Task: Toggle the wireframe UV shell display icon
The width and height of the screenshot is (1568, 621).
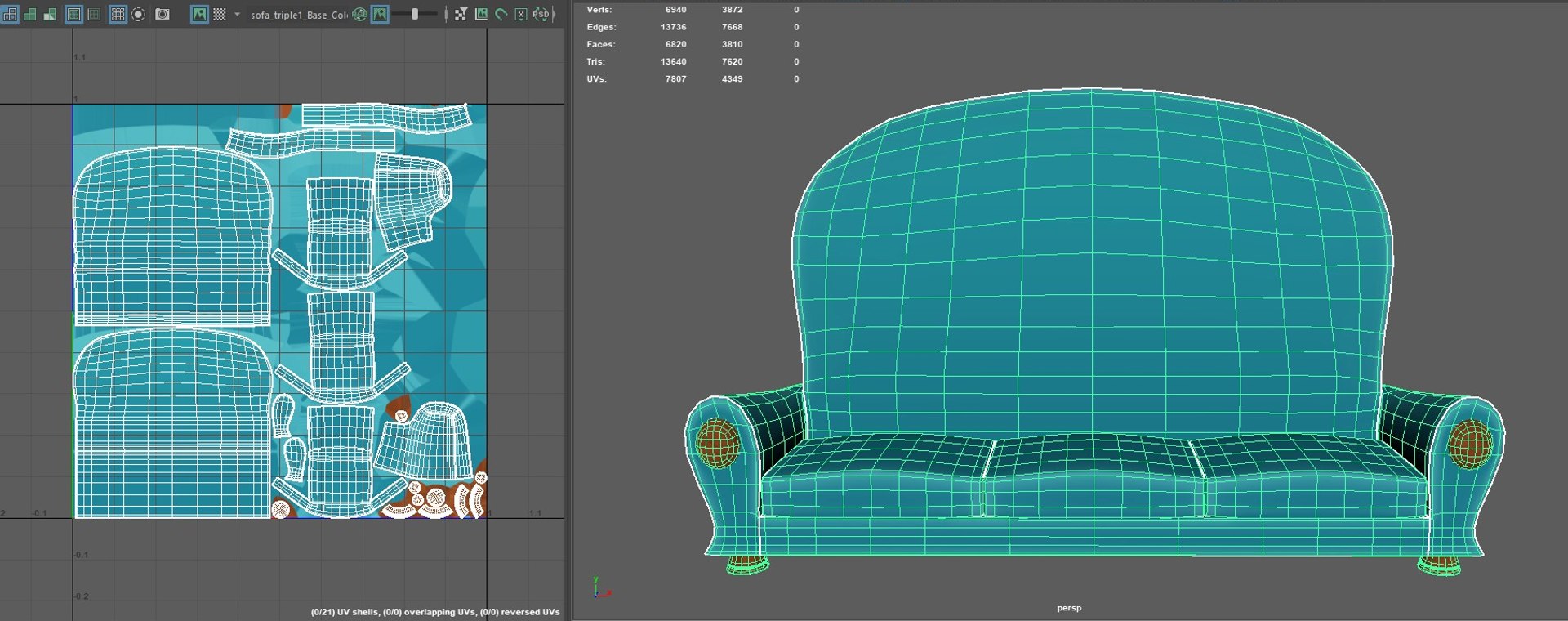Action: (x=10, y=15)
